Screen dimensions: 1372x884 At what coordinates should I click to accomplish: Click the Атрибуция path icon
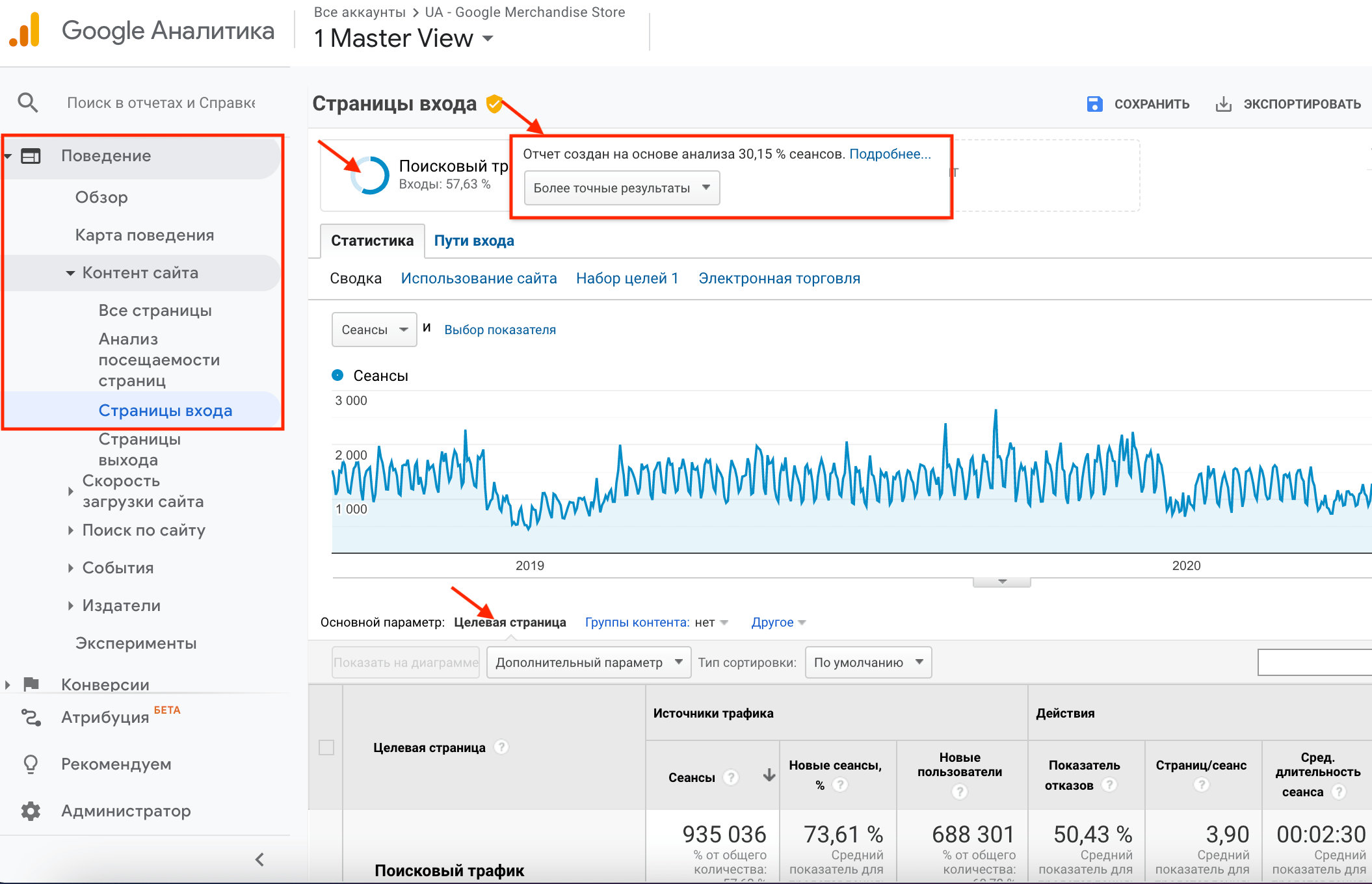(31, 718)
